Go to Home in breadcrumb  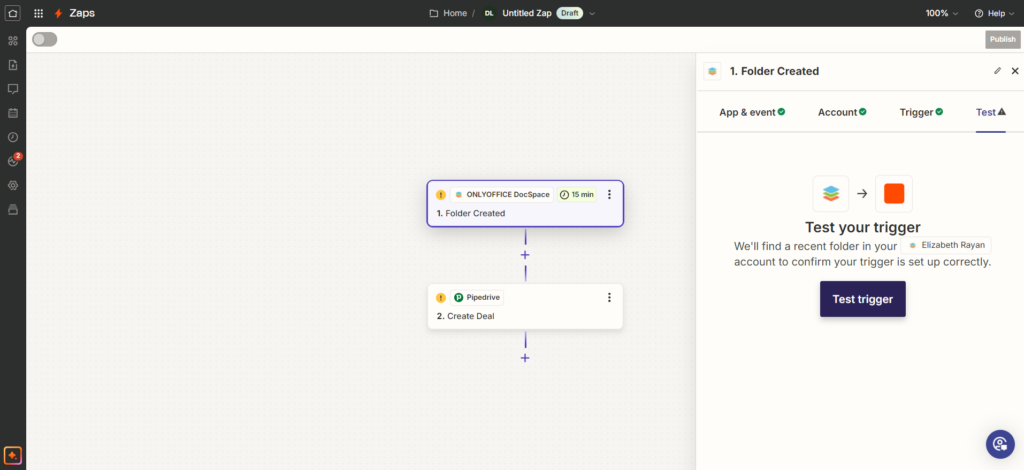click(455, 13)
